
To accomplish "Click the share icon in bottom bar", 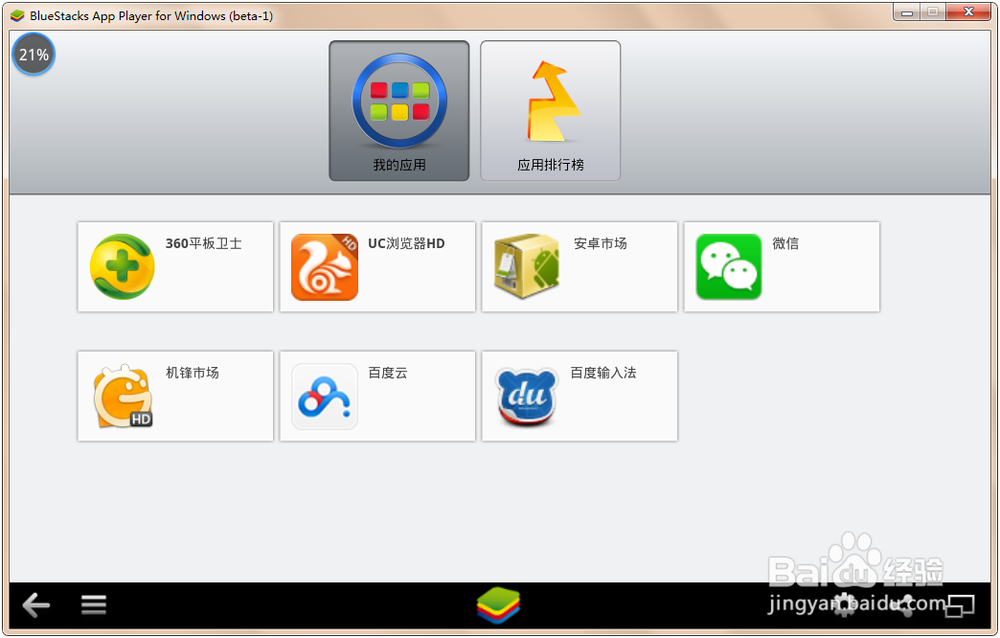I will (x=904, y=605).
